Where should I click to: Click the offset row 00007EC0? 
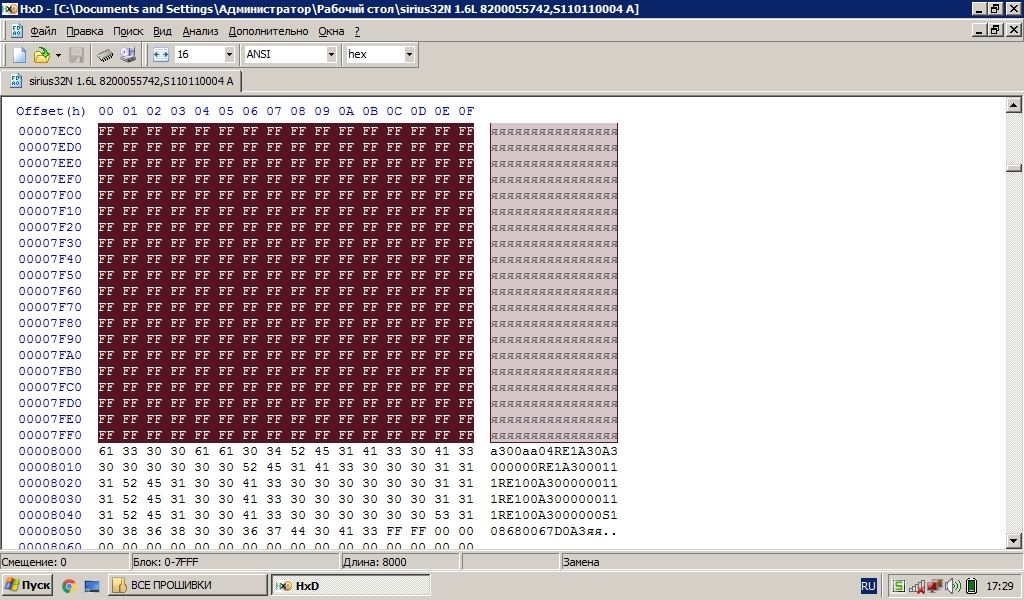tap(50, 131)
